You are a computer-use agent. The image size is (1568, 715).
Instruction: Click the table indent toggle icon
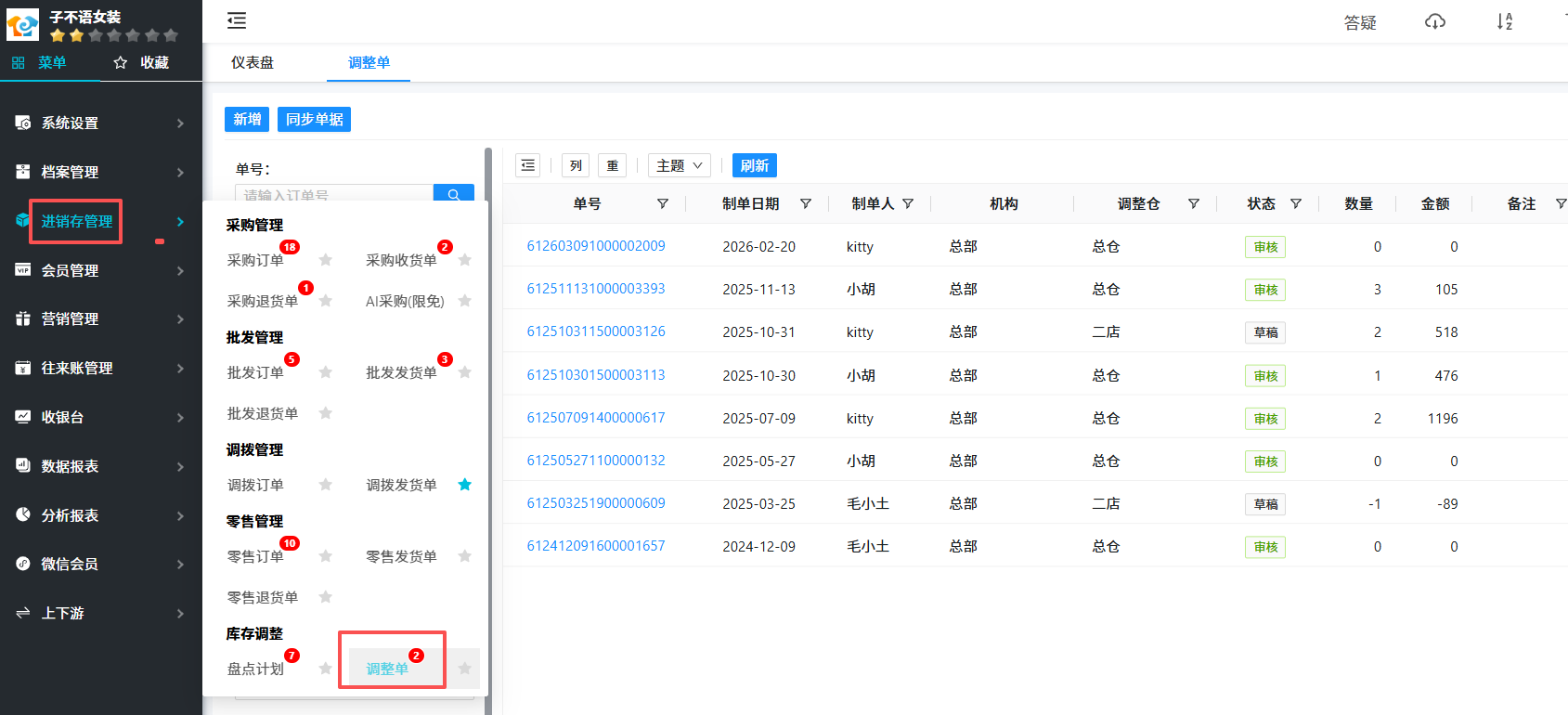[x=527, y=165]
